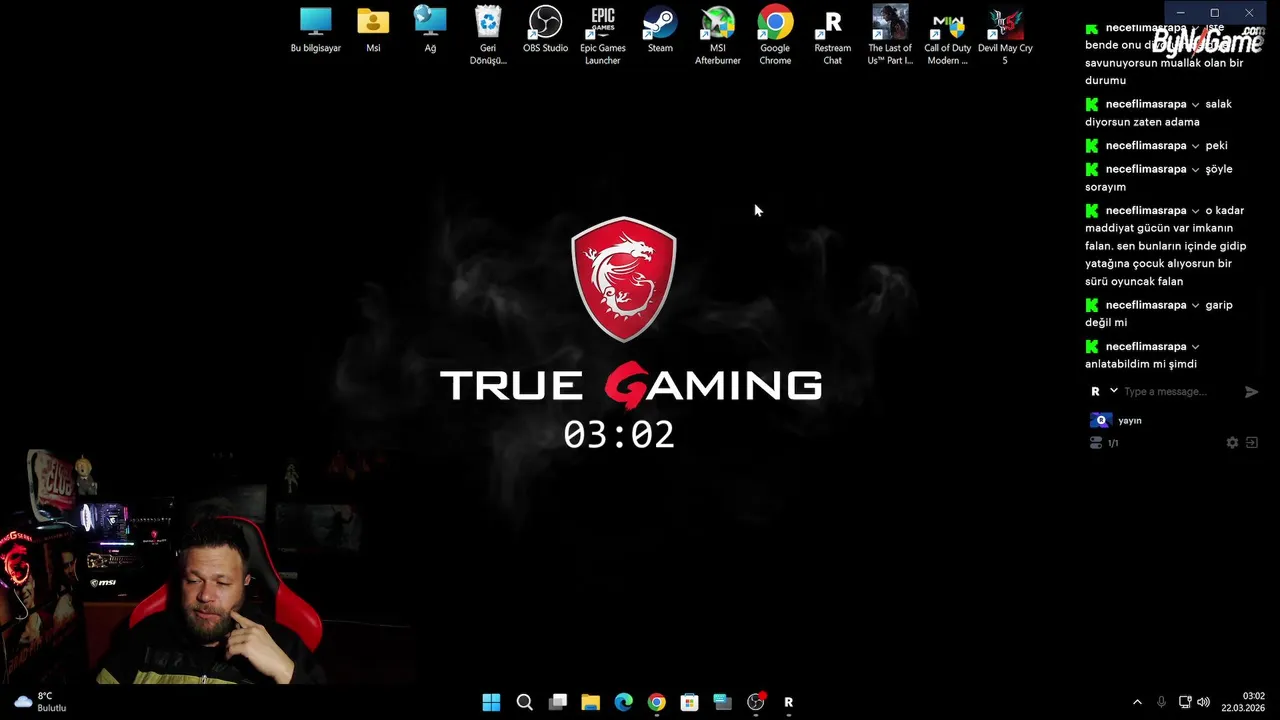Viewport: 1280px width, 720px height.
Task: Click the microphone tray icon
Action: click(x=1161, y=702)
